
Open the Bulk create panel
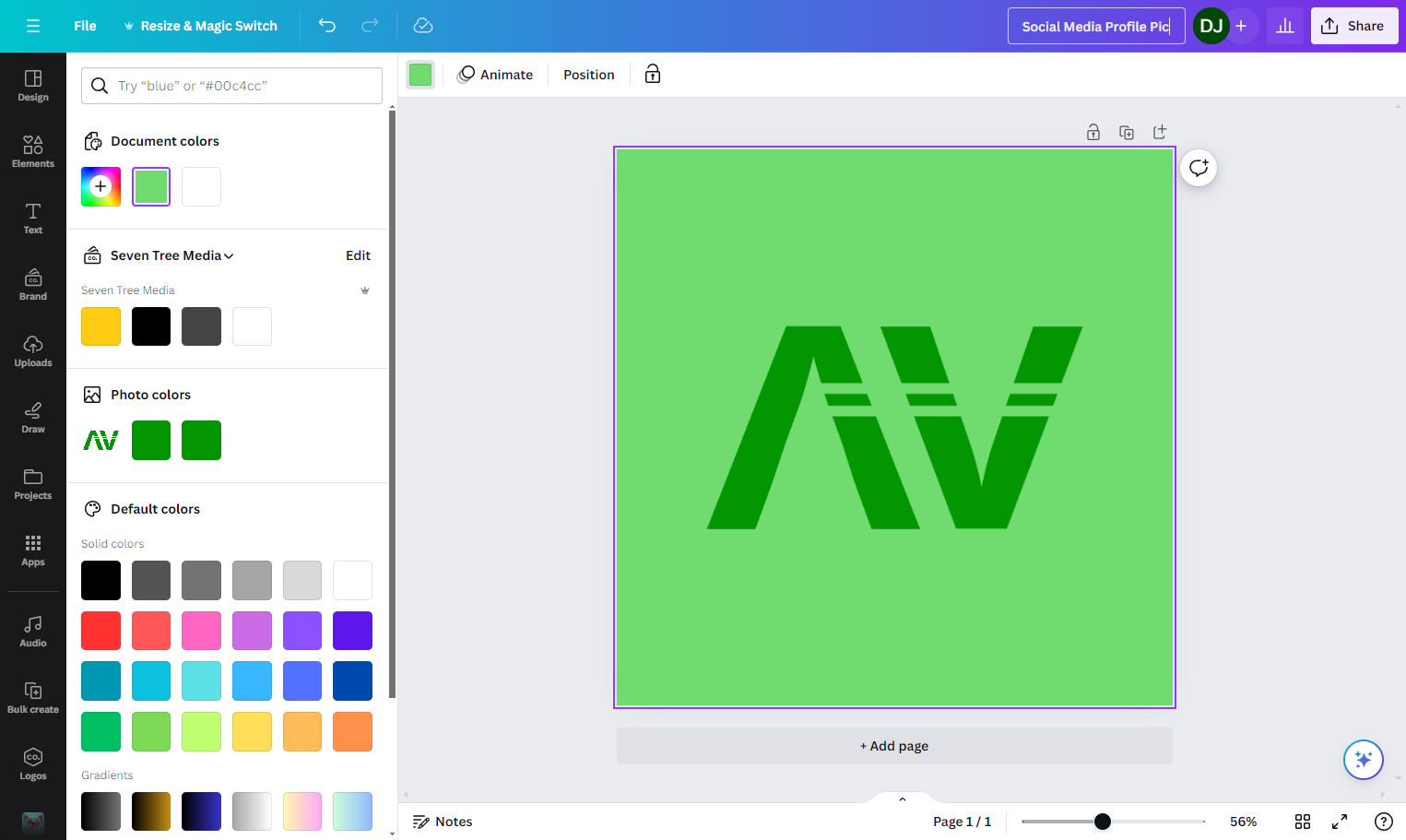pos(33,698)
